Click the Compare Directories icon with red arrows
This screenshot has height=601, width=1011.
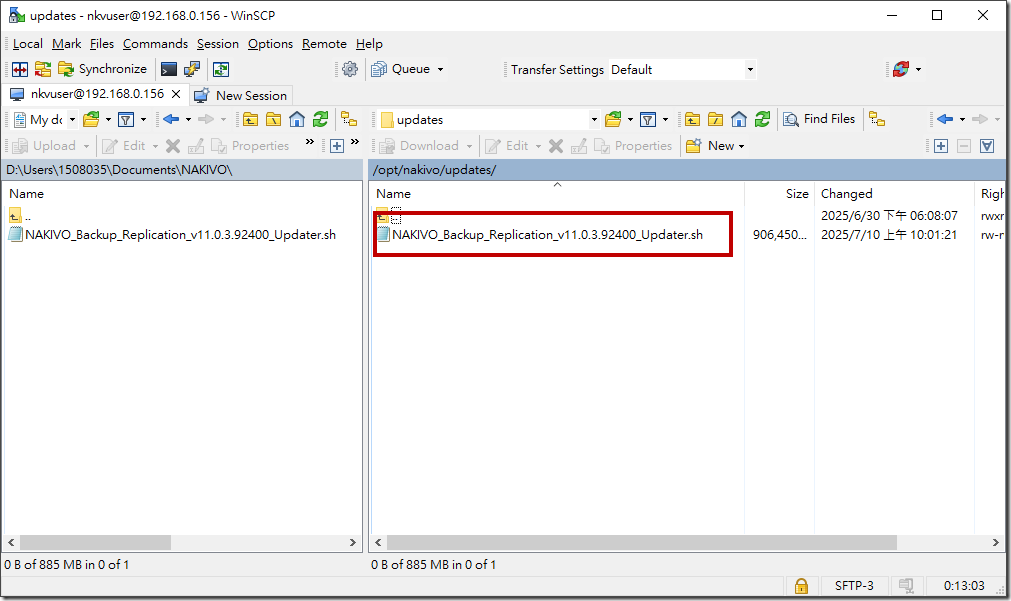tap(20, 69)
